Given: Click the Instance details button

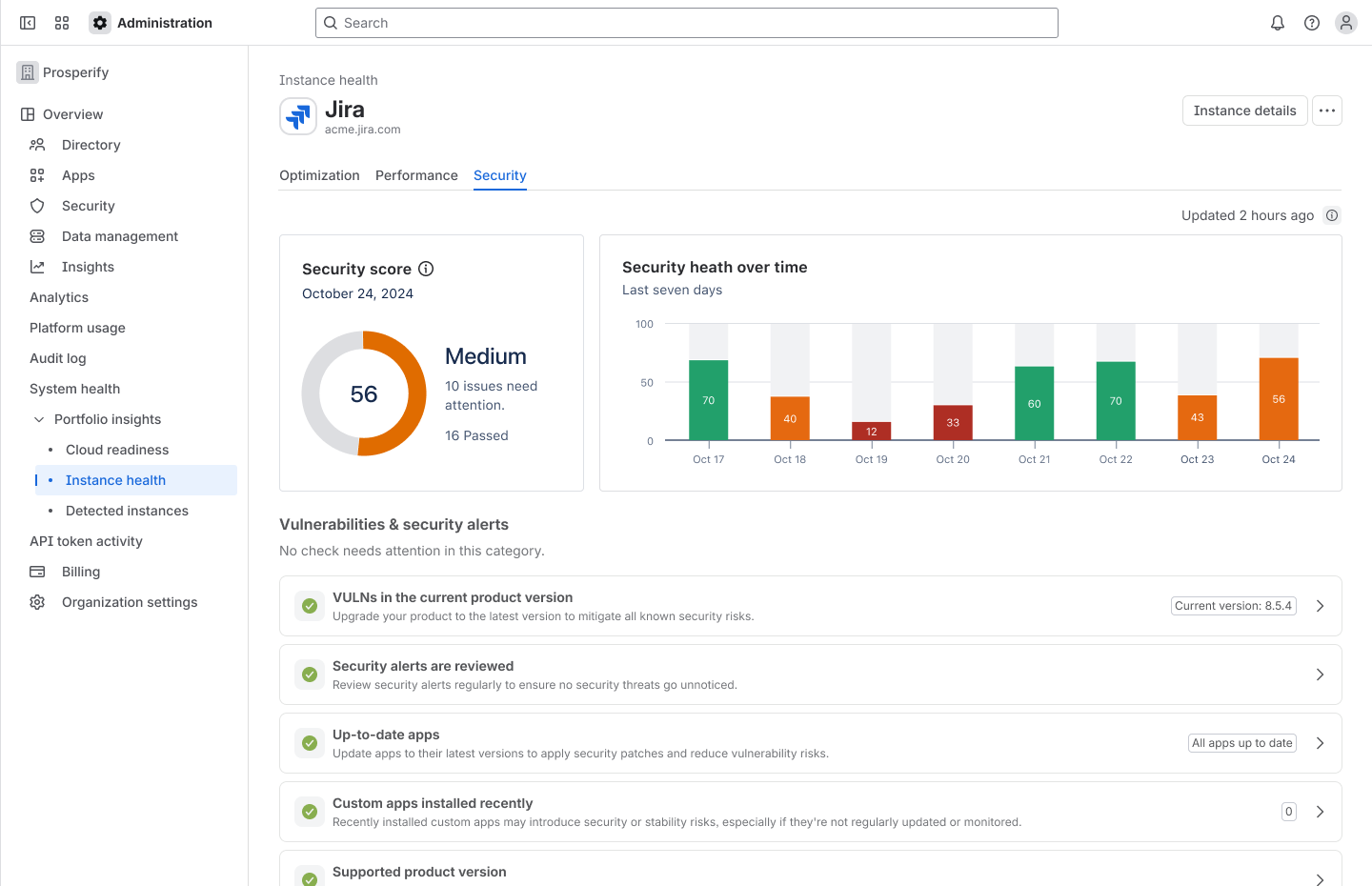Looking at the screenshot, I should [1244, 111].
